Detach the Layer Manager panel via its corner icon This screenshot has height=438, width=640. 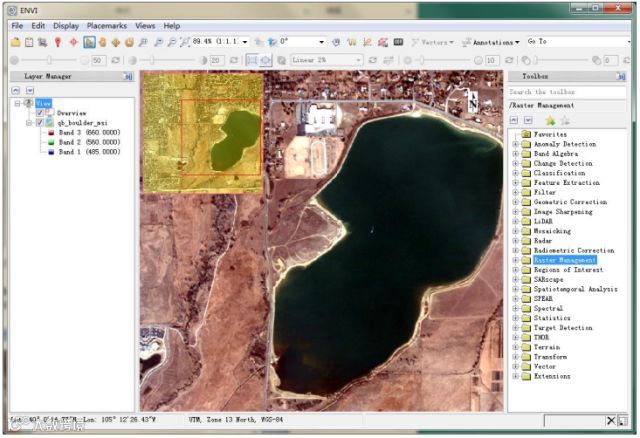pyautogui.click(x=128, y=76)
